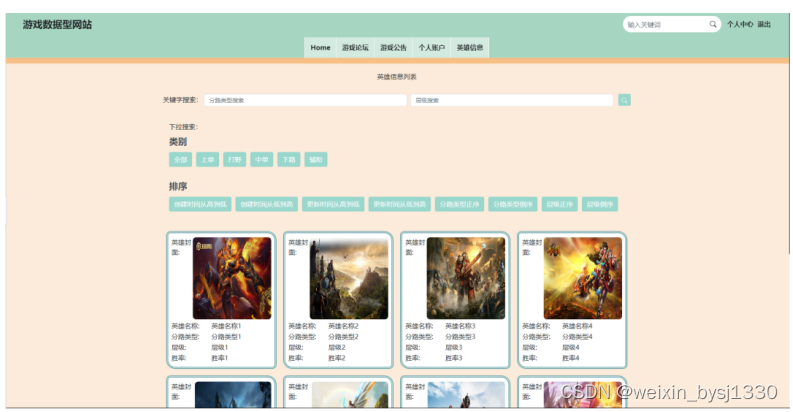Go to the Home tab
The width and height of the screenshot is (793, 412).
pyautogui.click(x=320, y=48)
